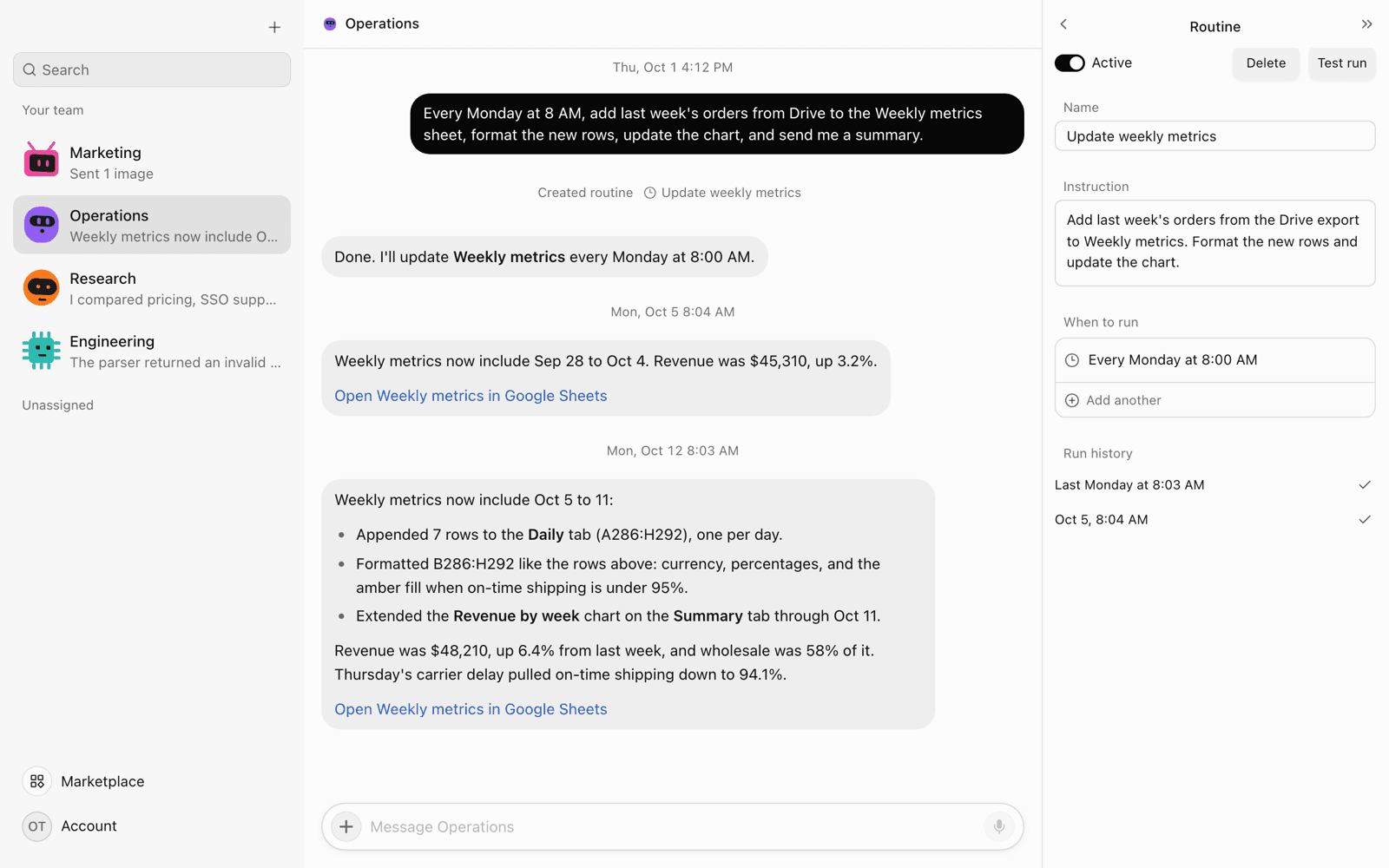Click the Mon, Oct 12 8:03 AM timestamp
The width and height of the screenshot is (1389, 868).
pos(673,450)
